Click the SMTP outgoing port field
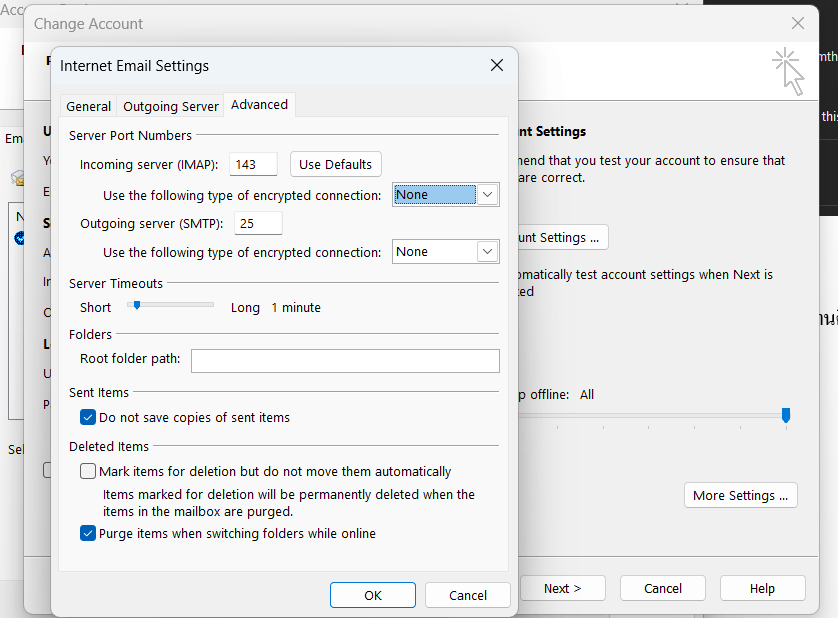The width and height of the screenshot is (838, 618). [x=258, y=223]
